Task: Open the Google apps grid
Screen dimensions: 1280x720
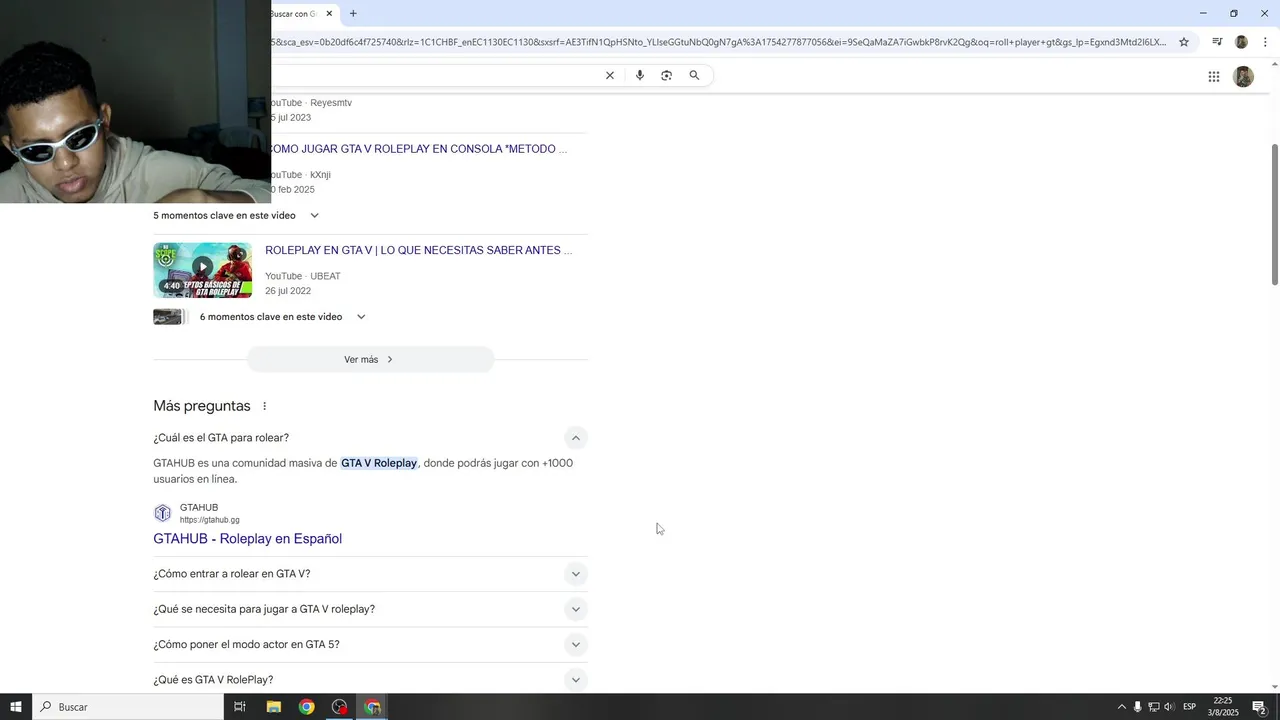Action: (x=1214, y=77)
